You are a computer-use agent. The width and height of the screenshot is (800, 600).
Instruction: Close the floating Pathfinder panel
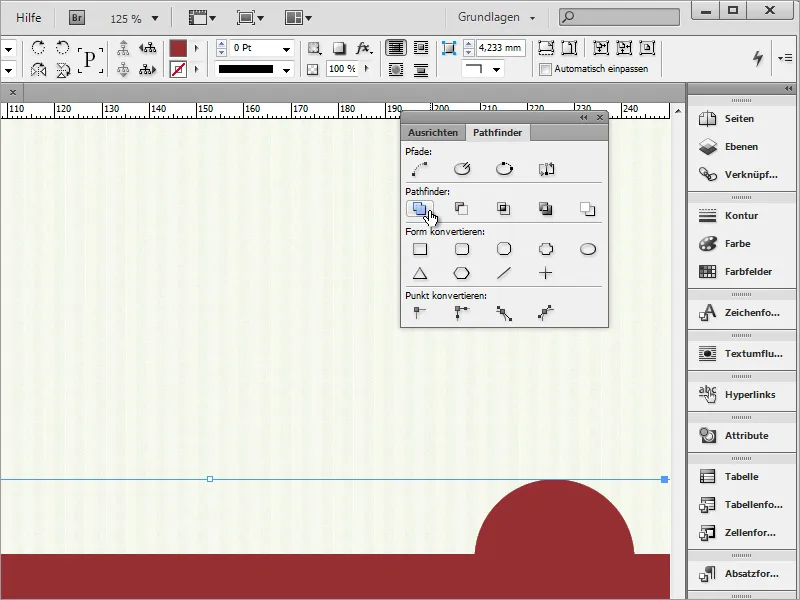(x=600, y=117)
